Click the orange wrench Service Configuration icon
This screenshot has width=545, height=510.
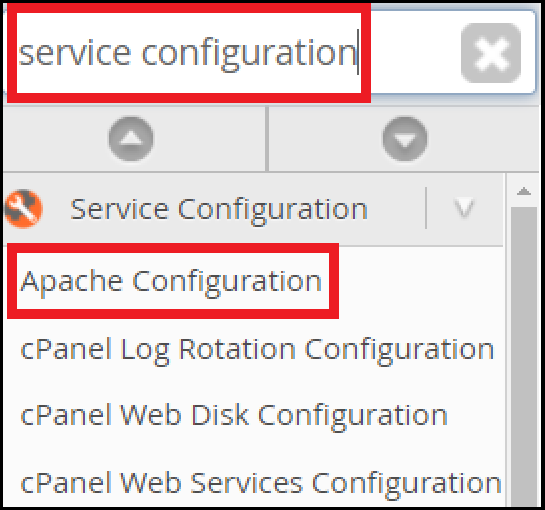[23, 209]
